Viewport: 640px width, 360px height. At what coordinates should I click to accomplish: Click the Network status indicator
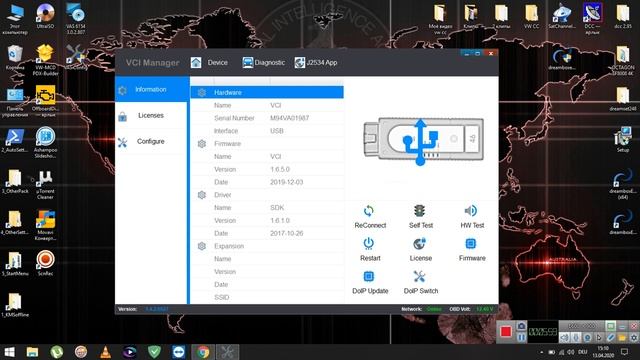point(434,309)
